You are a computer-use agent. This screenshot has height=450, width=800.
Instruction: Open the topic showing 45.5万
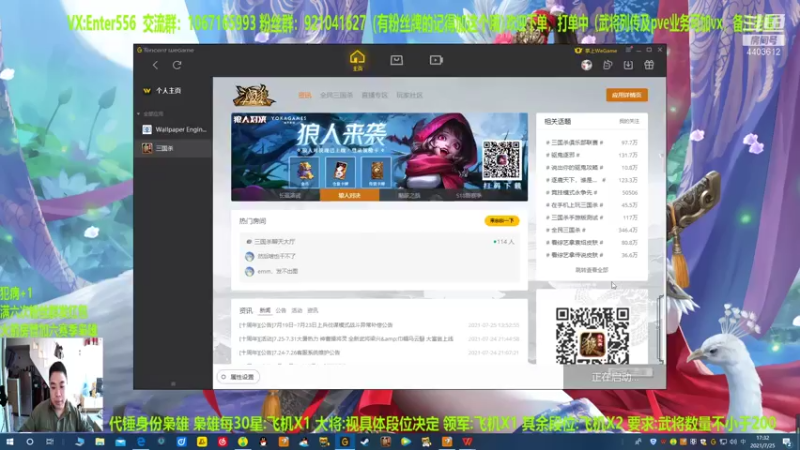[x=592, y=205]
